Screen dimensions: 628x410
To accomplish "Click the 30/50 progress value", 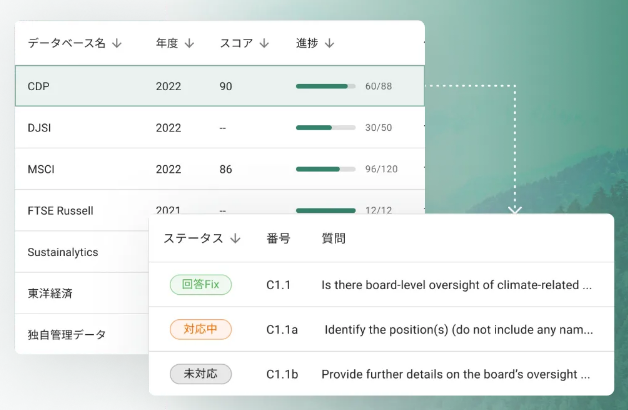I will 378,128.
